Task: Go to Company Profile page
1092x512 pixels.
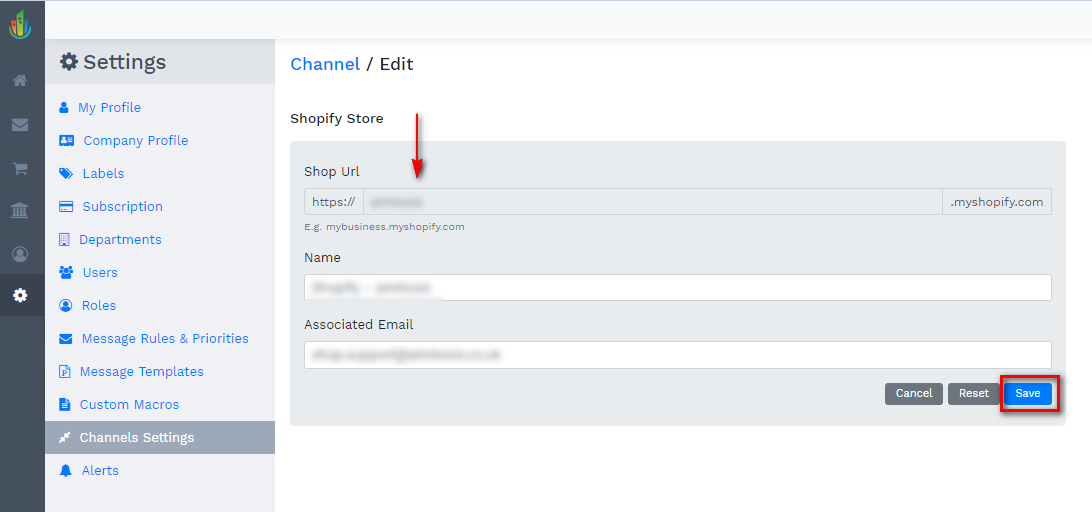Action: click(135, 140)
